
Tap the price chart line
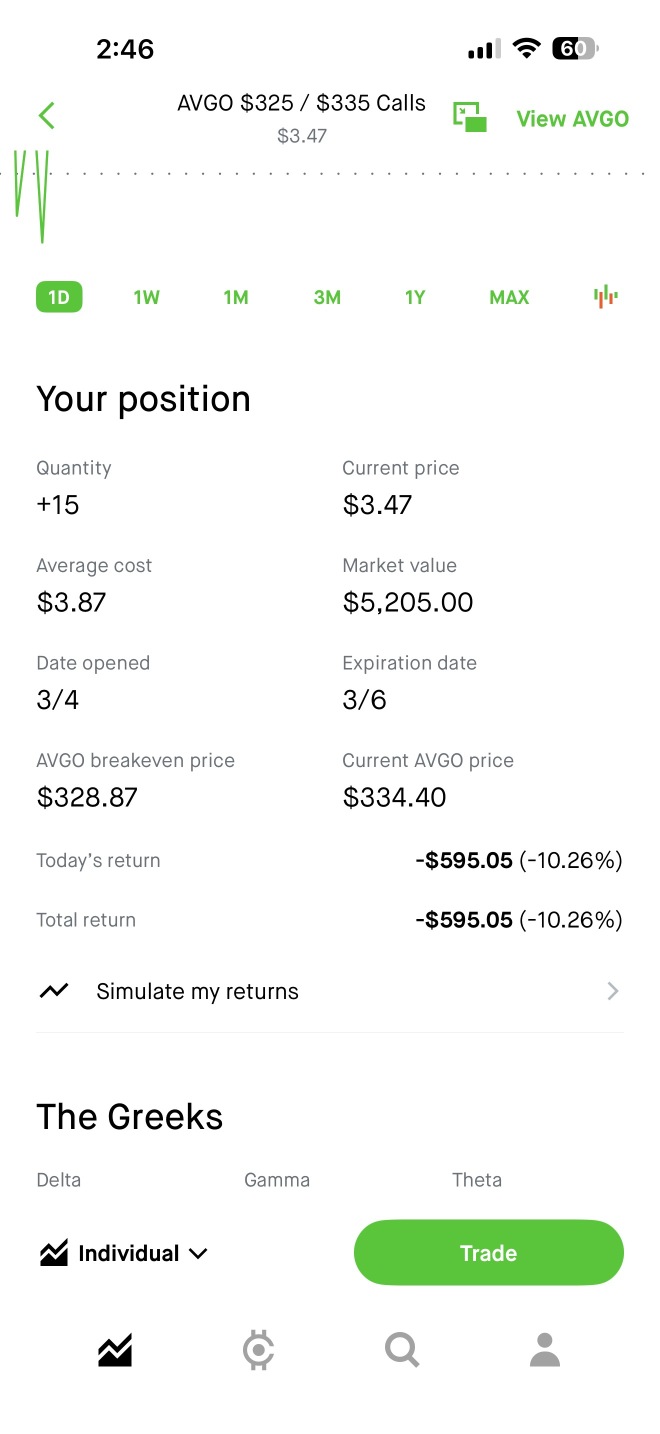(x=30, y=196)
